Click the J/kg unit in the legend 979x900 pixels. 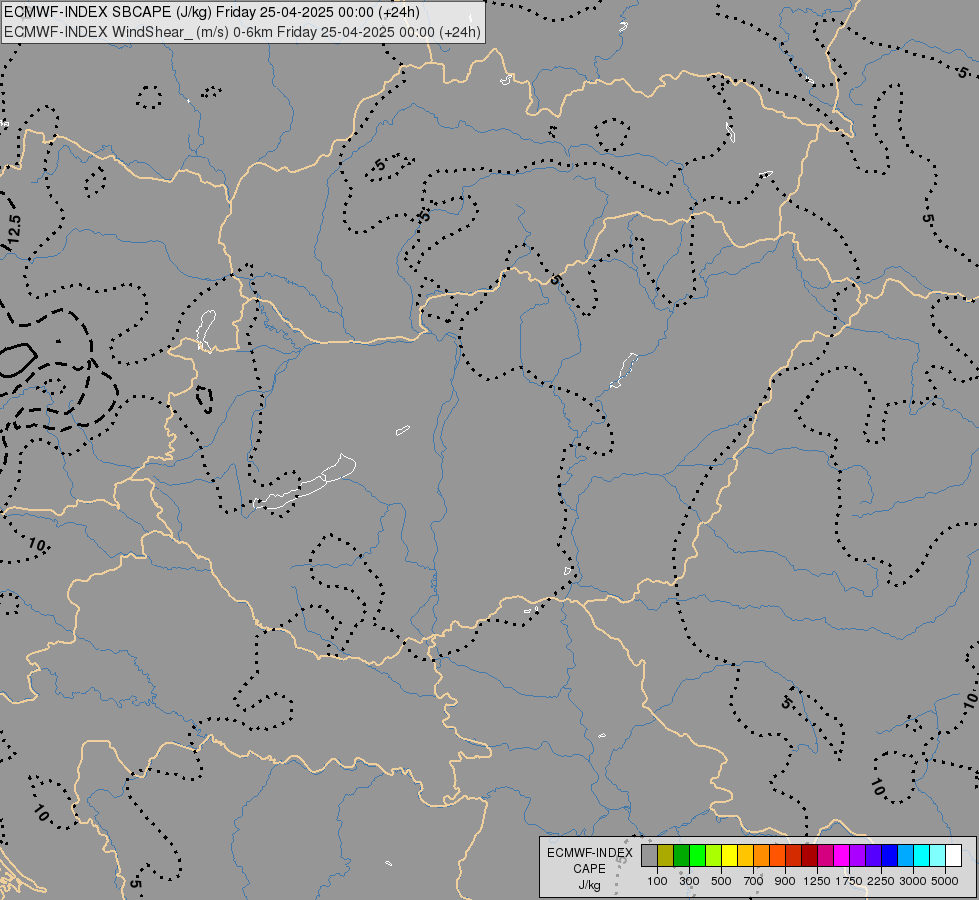[x=589, y=885]
